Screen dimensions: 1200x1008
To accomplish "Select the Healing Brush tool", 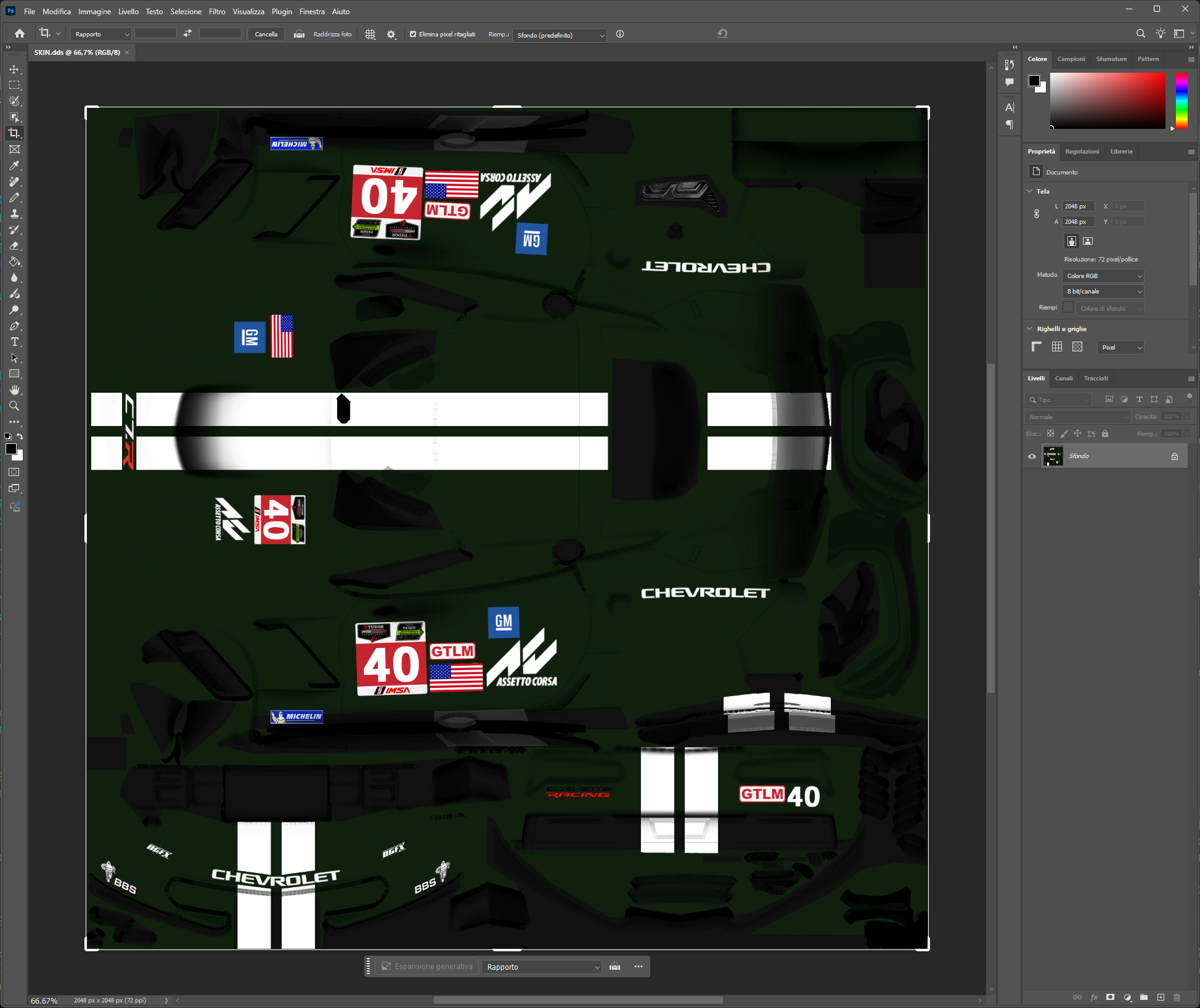I will click(x=15, y=182).
